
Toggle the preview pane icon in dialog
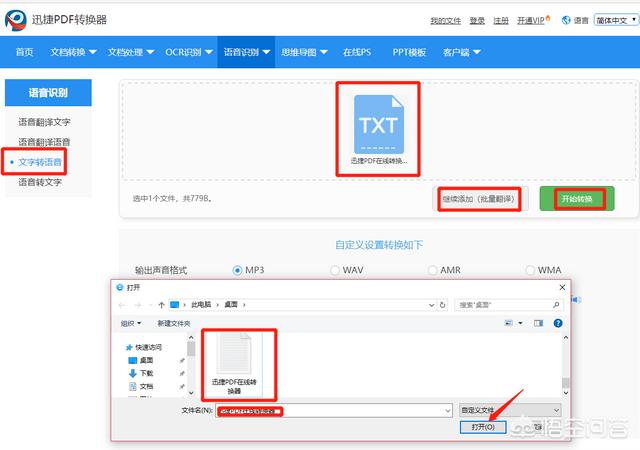pos(538,323)
